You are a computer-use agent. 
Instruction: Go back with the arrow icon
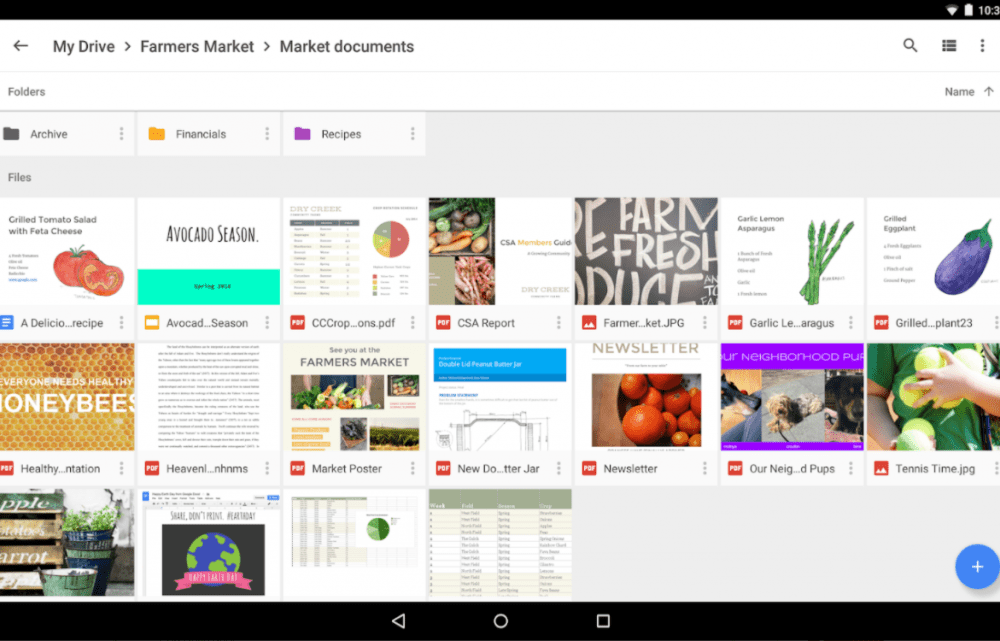[20, 45]
